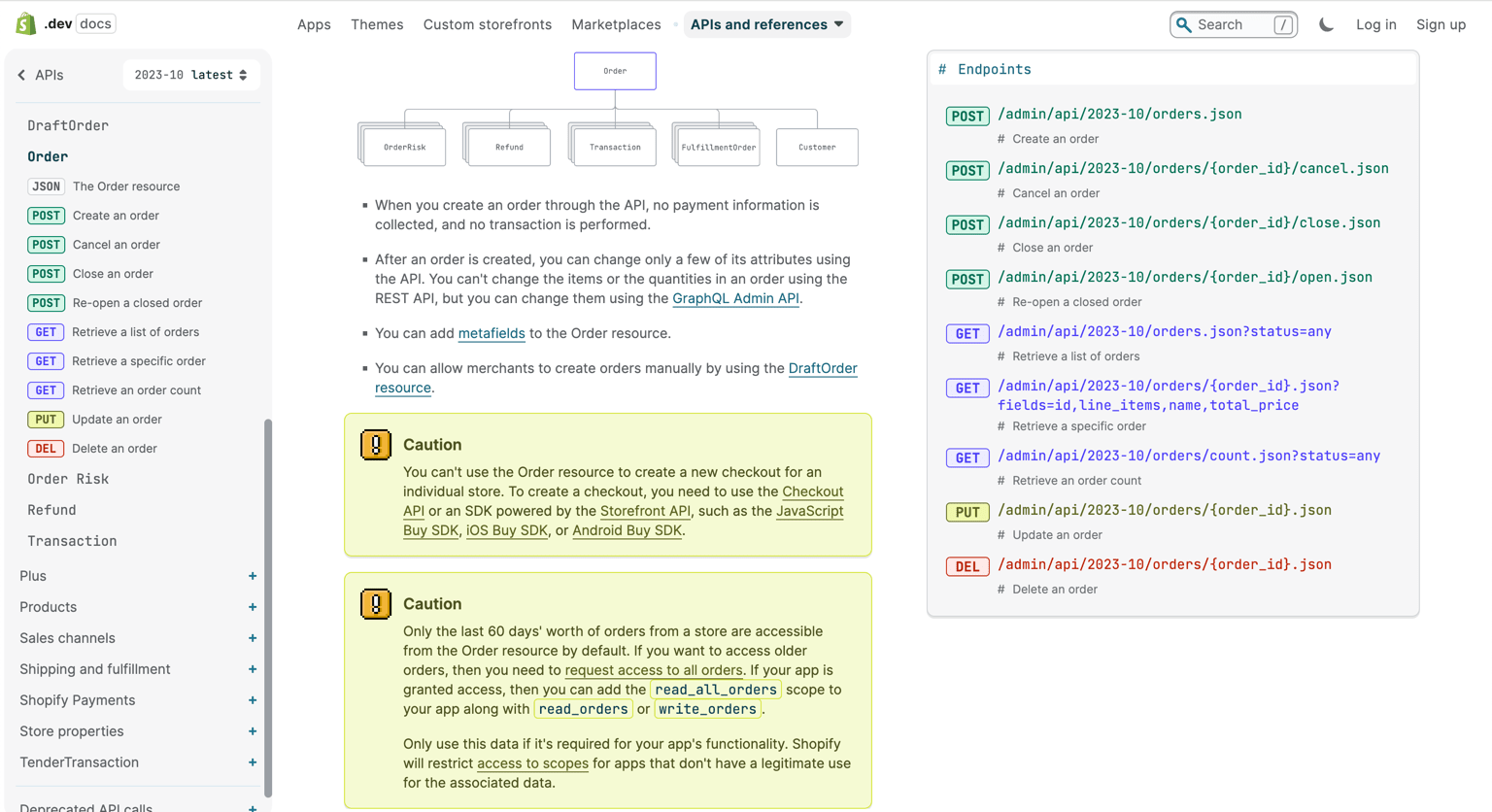Open the Storefront API link

(x=645, y=511)
